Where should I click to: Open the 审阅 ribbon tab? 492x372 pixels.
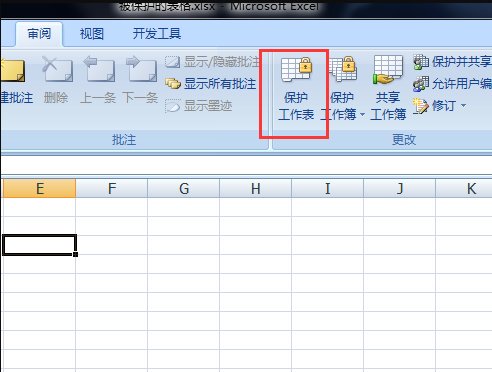(39, 34)
